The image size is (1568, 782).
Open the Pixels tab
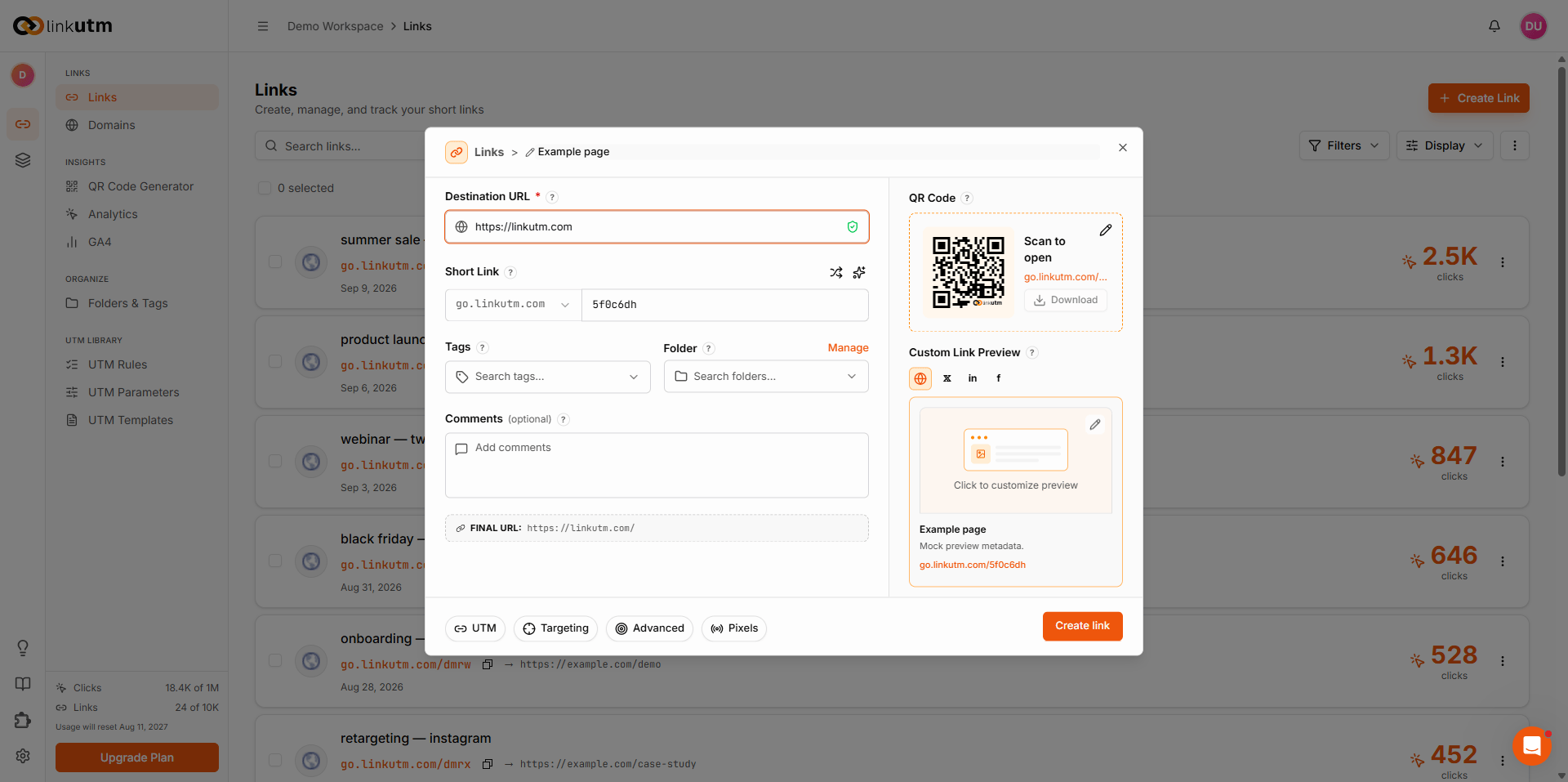(x=734, y=628)
